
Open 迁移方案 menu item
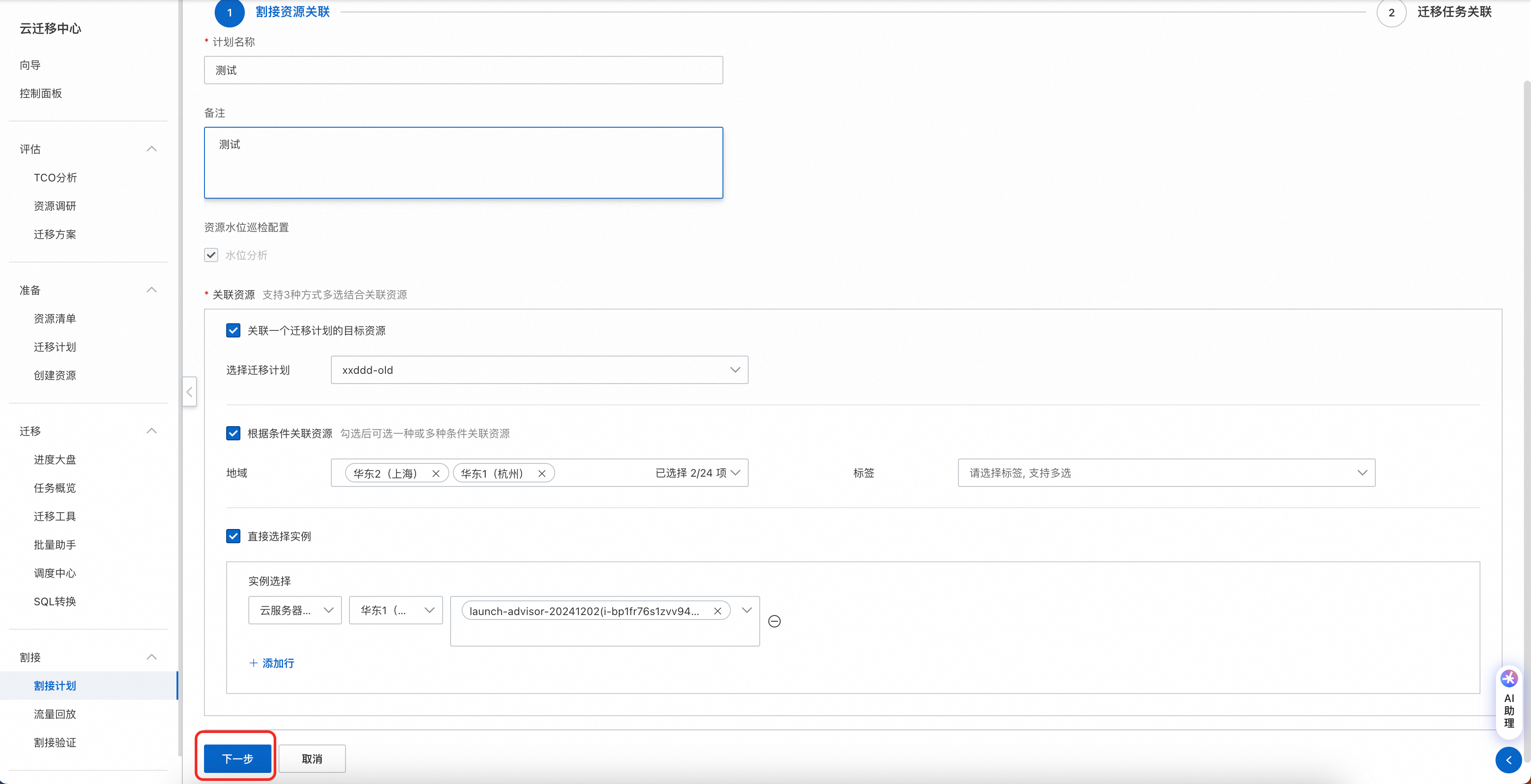click(x=55, y=234)
